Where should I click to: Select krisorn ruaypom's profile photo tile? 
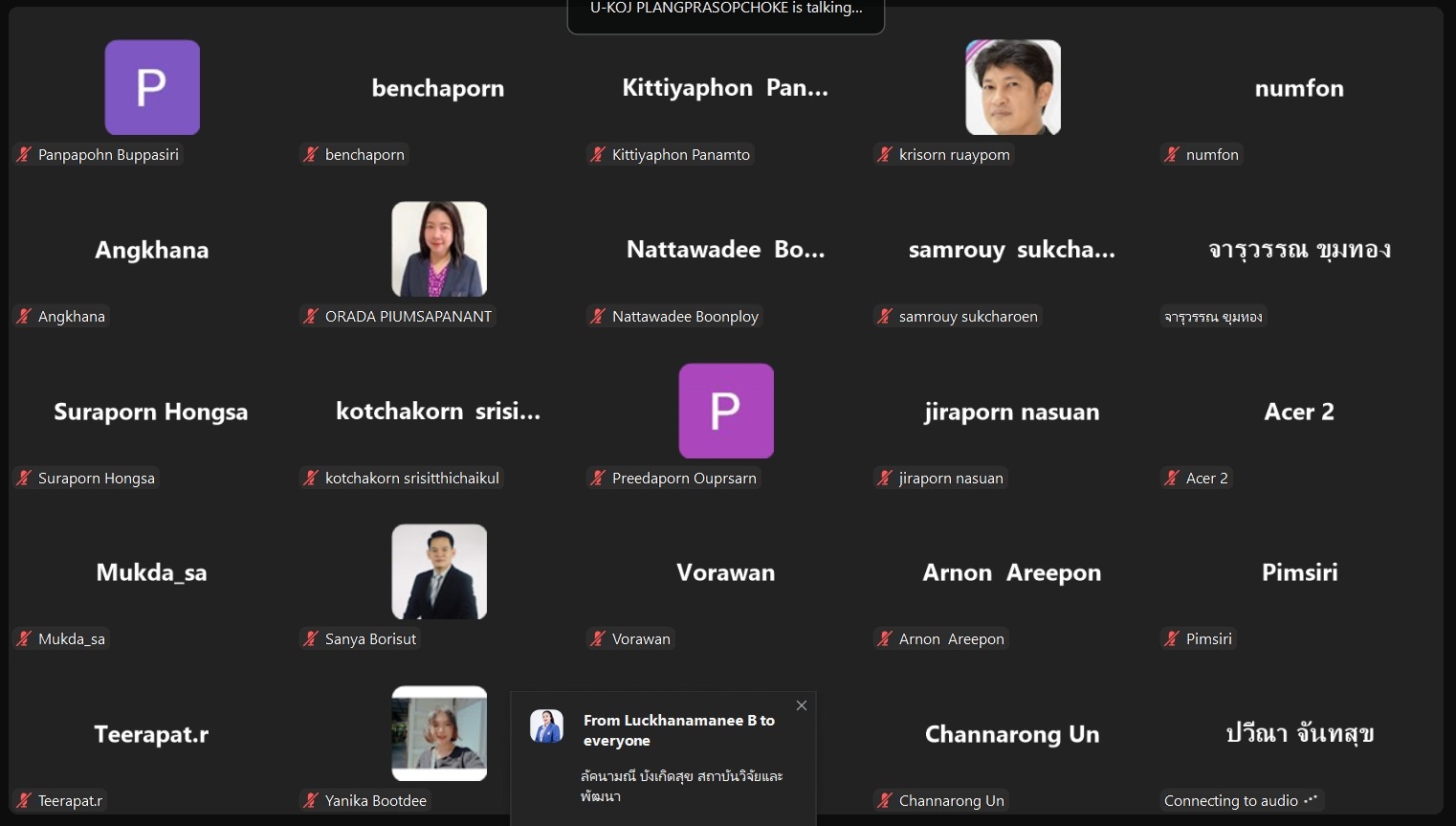[1013, 87]
